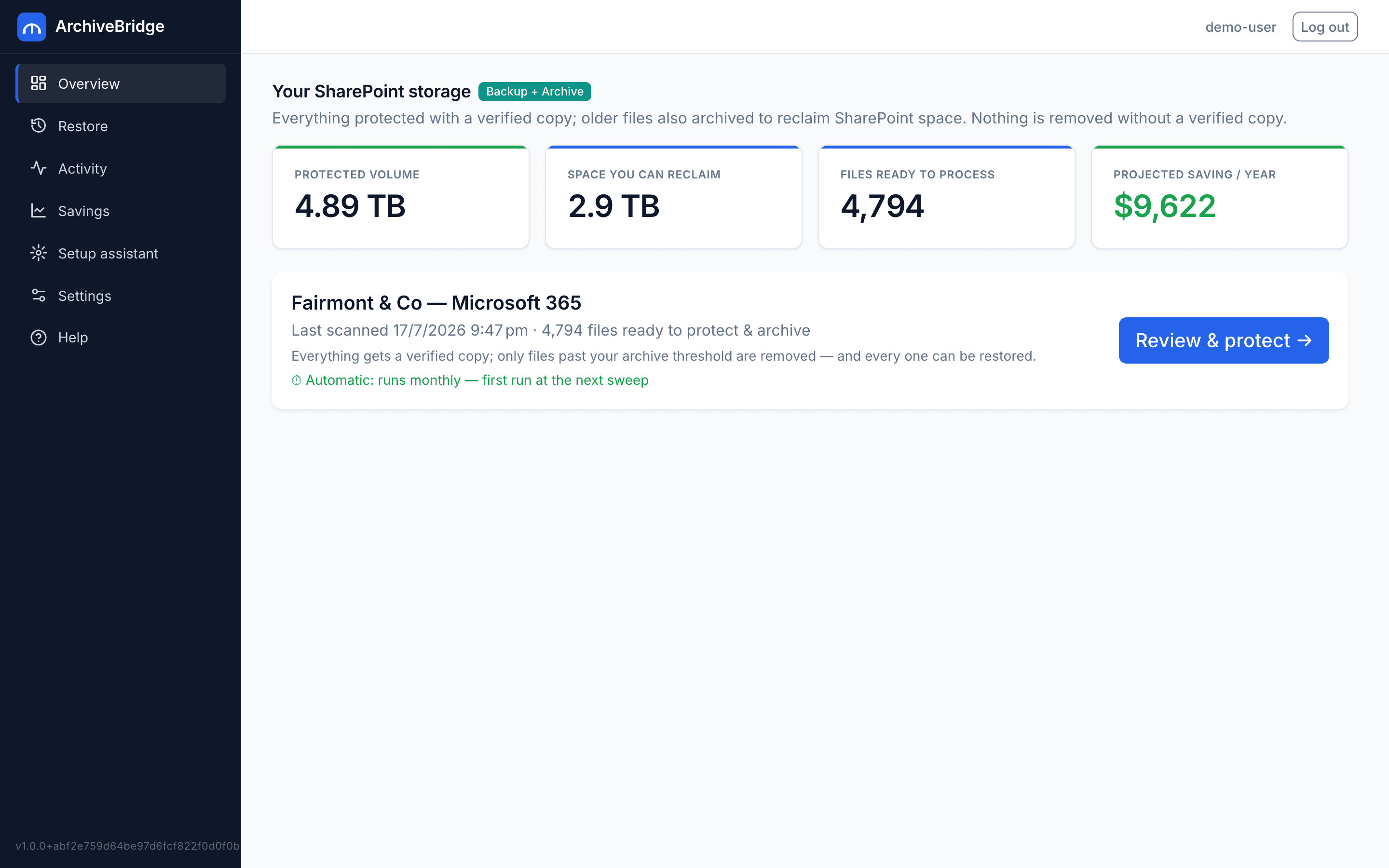Open the Activity section
This screenshot has height=868, width=1389.
click(121, 168)
